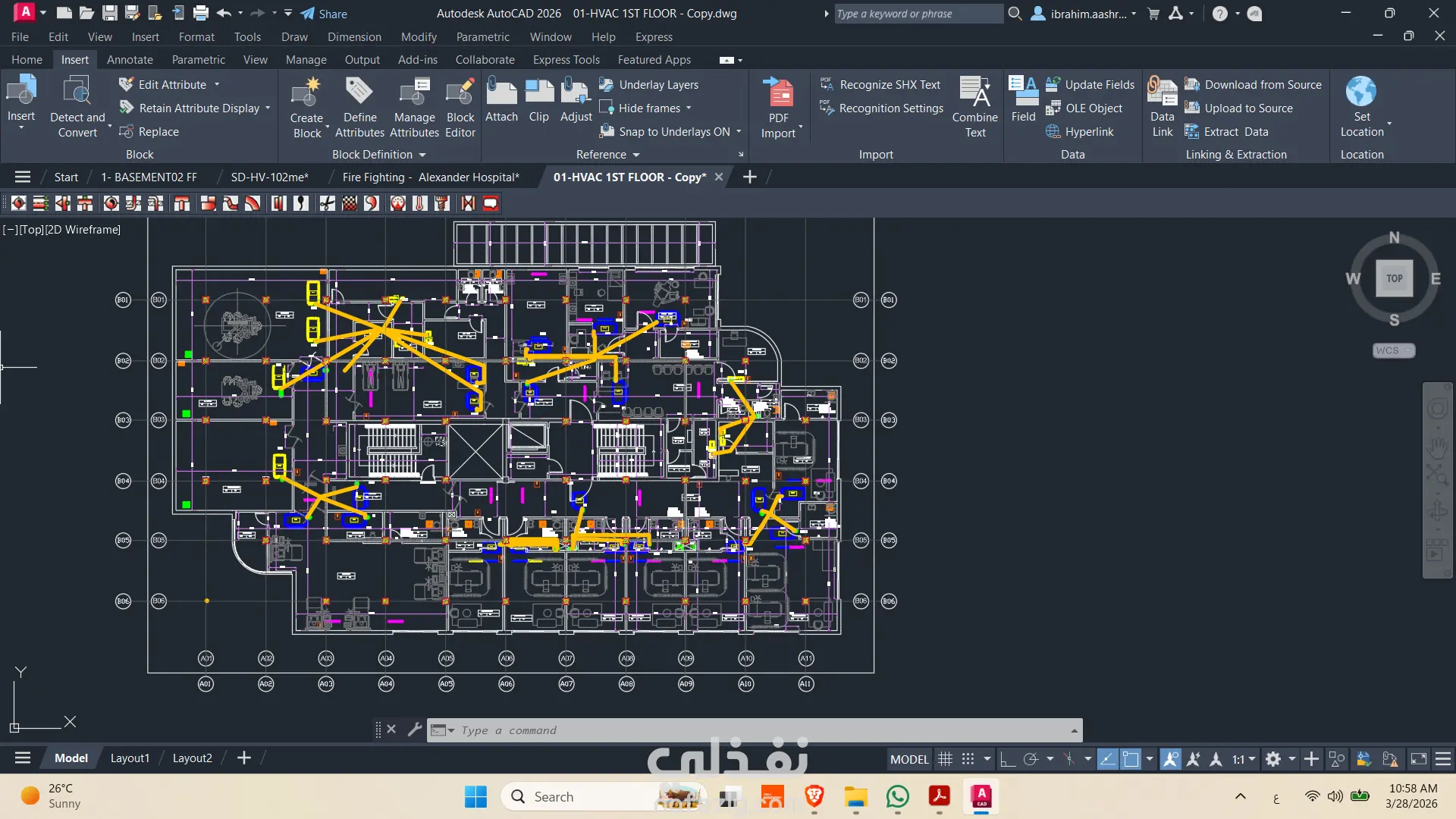Toggle the drawing grid display

(x=945, y=759)
